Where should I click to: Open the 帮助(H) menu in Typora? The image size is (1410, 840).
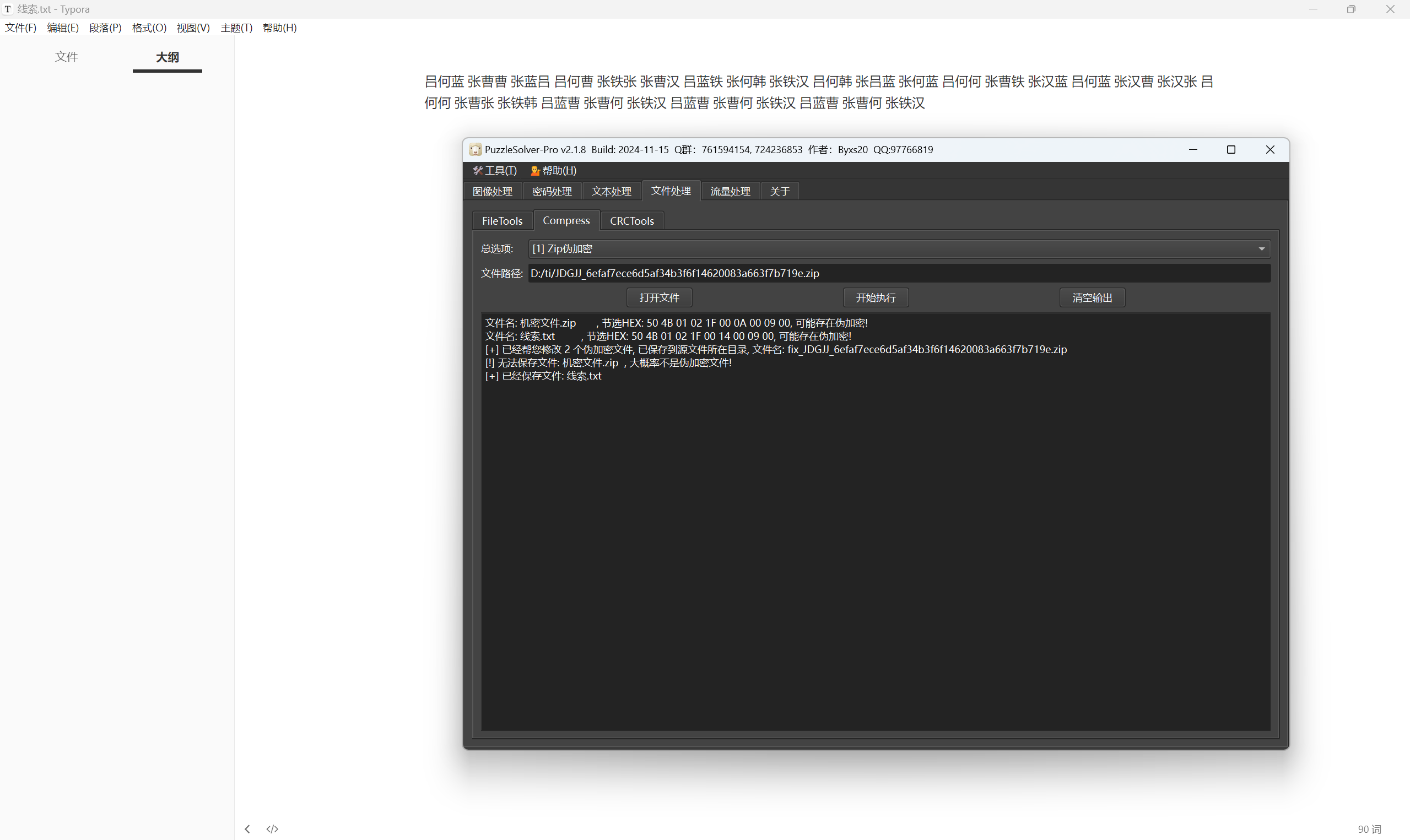tap(279, 28)
